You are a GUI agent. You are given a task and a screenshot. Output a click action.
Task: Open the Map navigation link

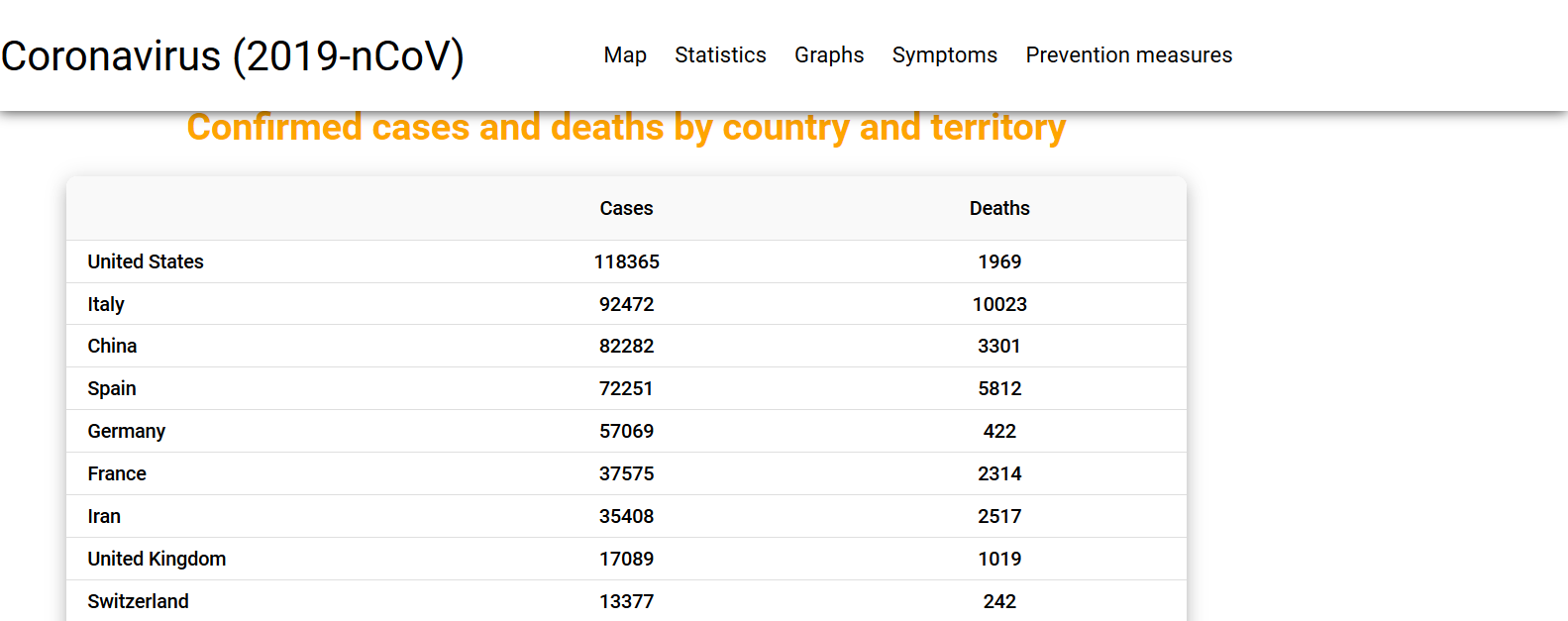pyautogui.click(x=625, y=55)
